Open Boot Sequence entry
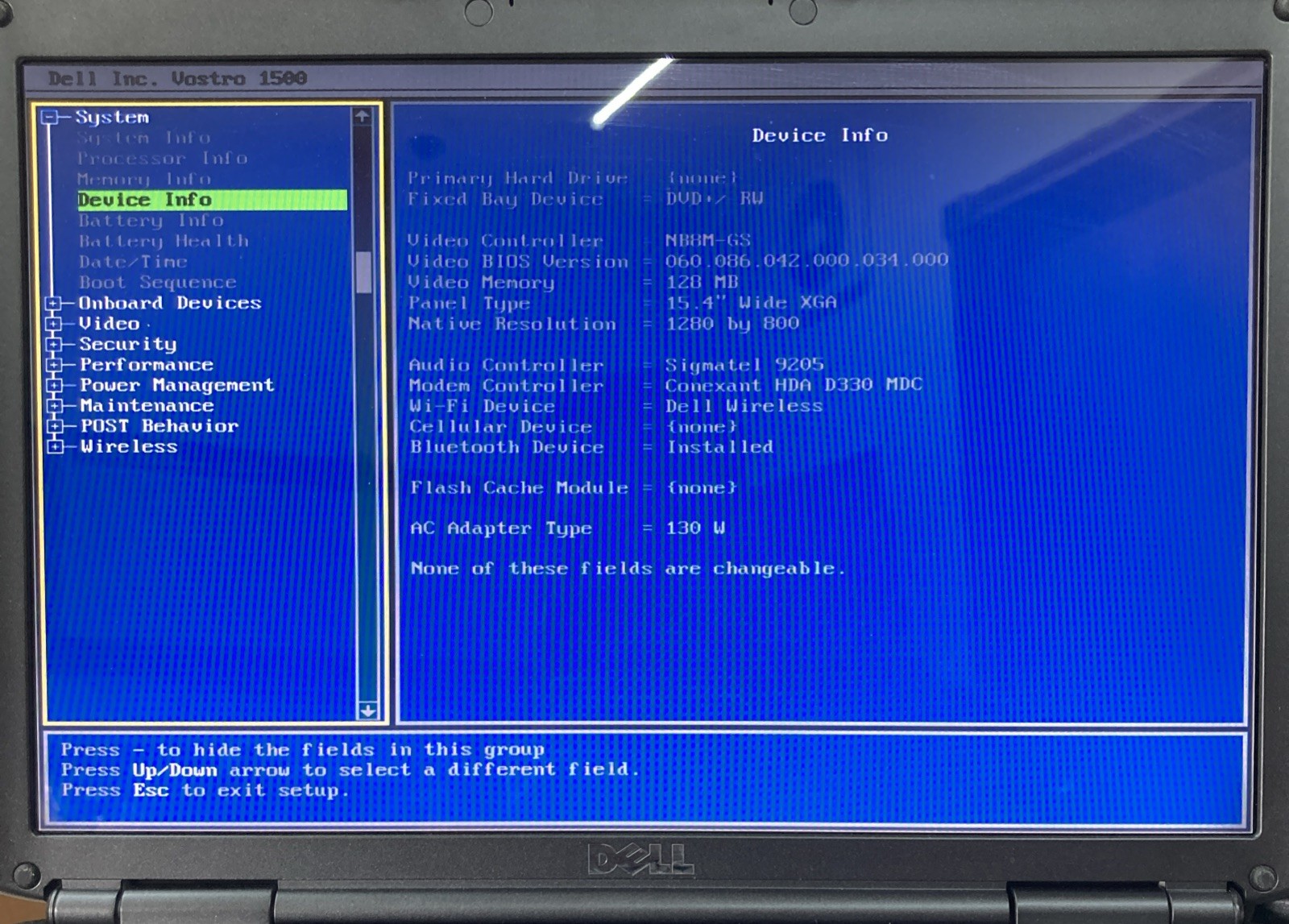The height and width of the screenshot is (924, 1289). pos(158,283)
